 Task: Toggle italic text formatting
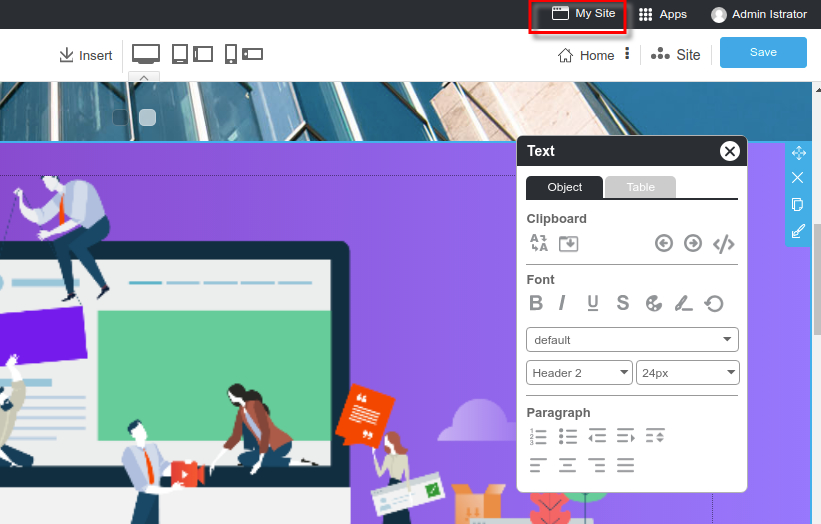(x=563, y=303)
